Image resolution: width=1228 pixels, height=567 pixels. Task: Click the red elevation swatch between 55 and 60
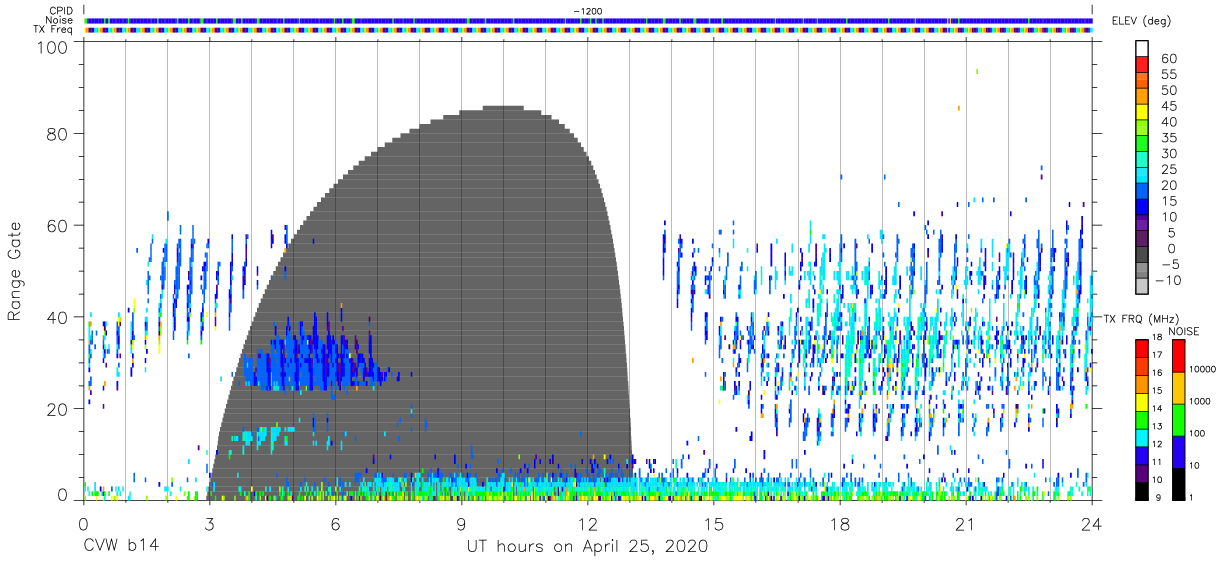click(1144, 63)
